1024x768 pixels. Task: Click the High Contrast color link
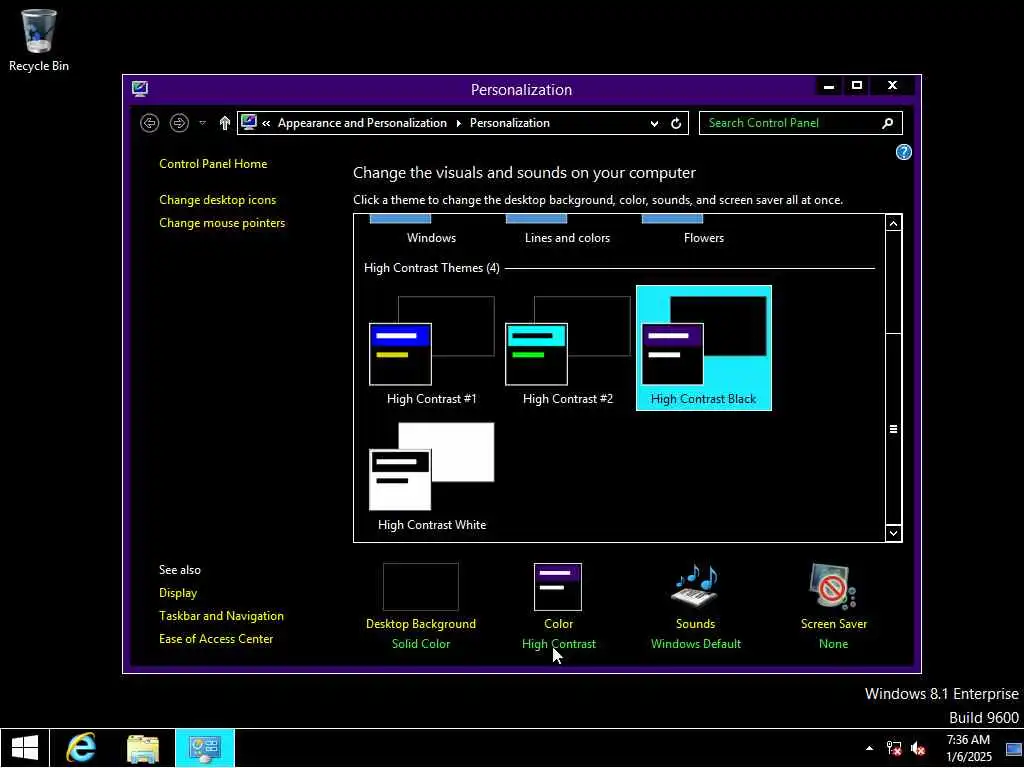(x=558, y=644)
